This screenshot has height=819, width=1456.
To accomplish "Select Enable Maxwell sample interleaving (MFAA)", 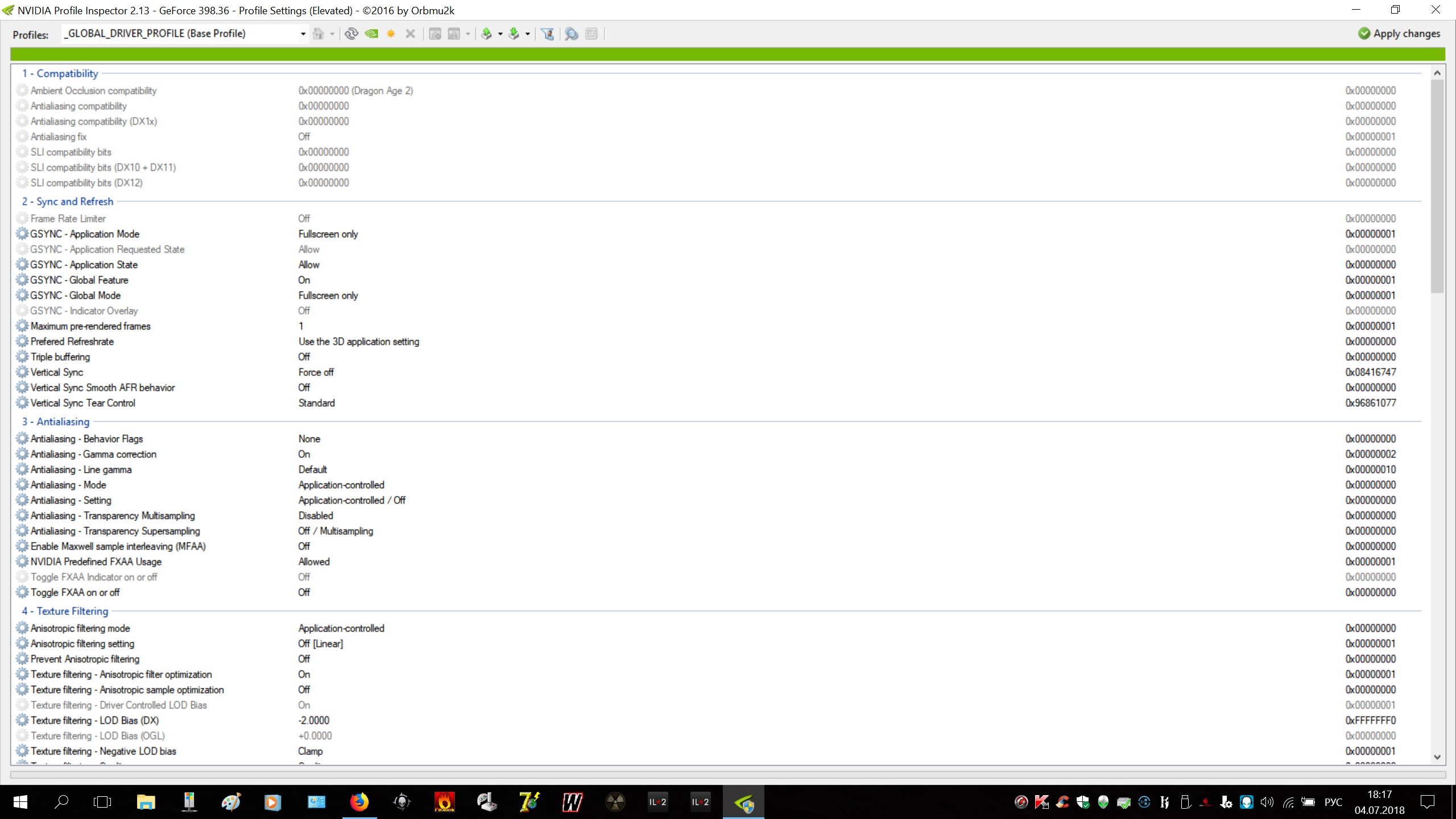I will pyautogui.click(x=719, y=546).
